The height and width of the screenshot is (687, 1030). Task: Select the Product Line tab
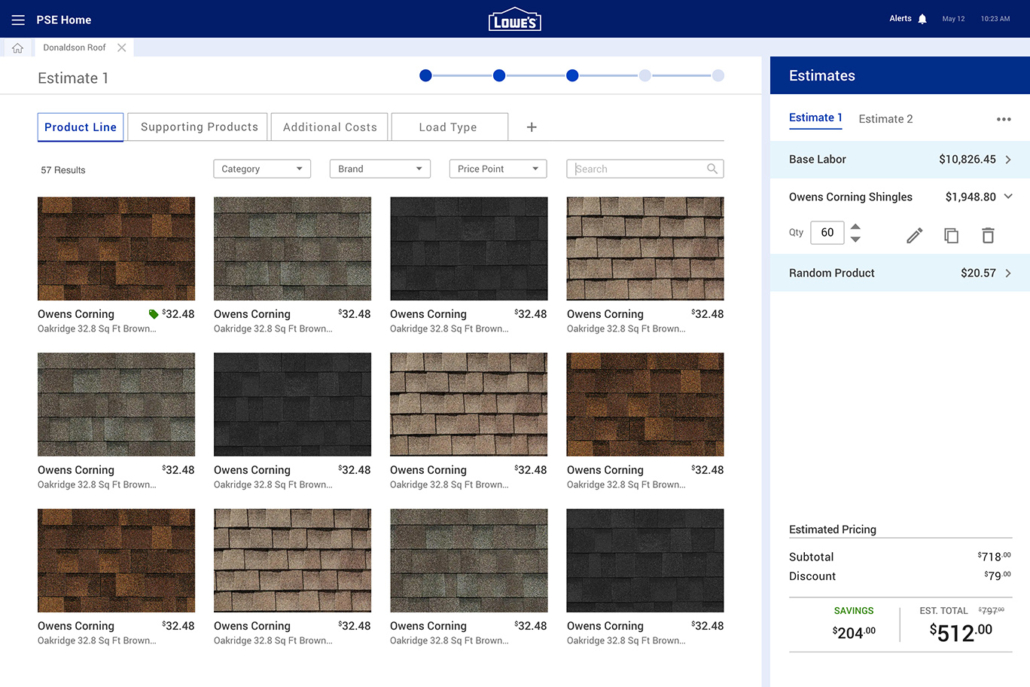(80, 127)
